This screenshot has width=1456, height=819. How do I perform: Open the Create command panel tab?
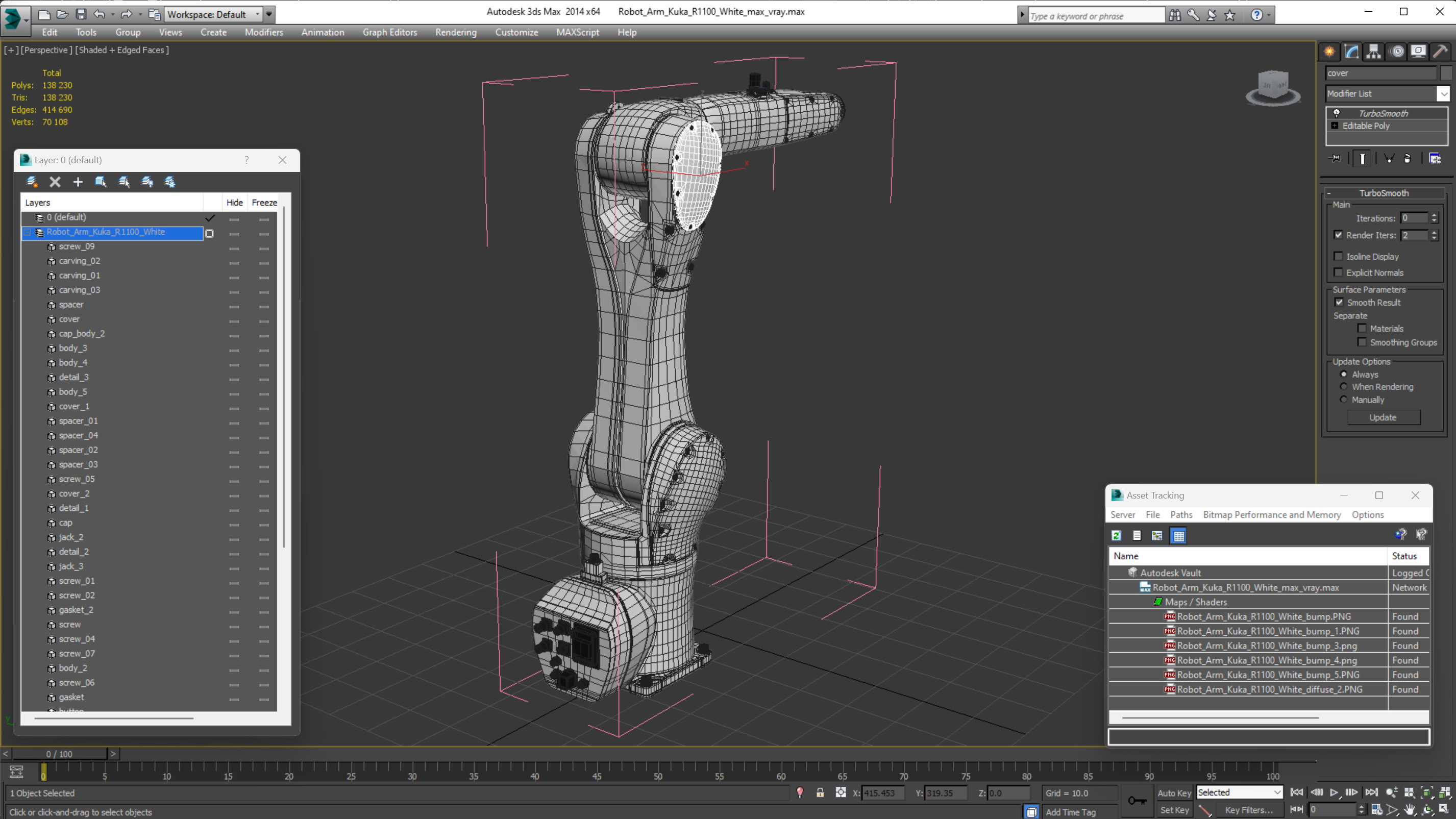(x=1329, y=52)
